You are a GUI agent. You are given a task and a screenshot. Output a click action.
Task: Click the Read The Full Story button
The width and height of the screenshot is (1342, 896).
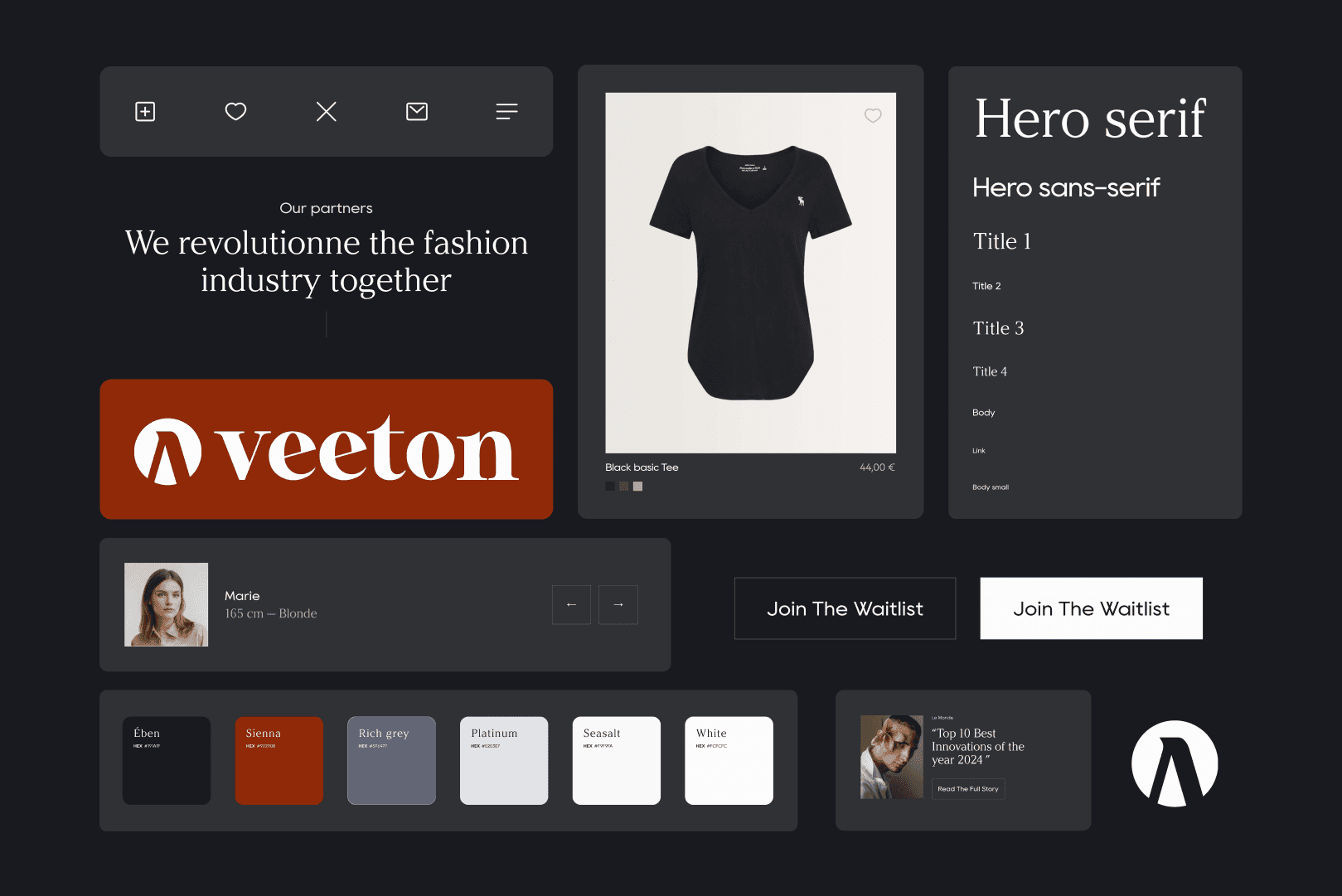click(968, 789)
